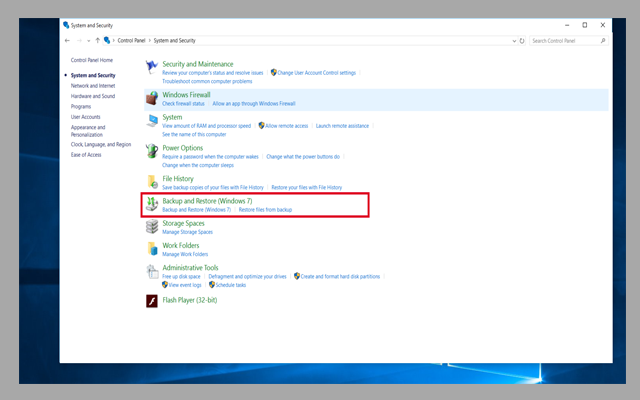
Task: Select Hardware and Sound in the sidebar
Action: tap(93, 96)
